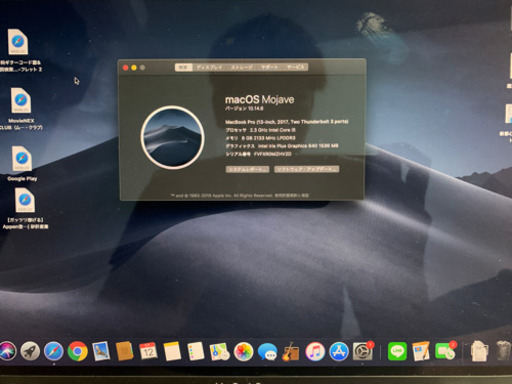
Task: Close the About This Mac window
Action: [126, 68]
